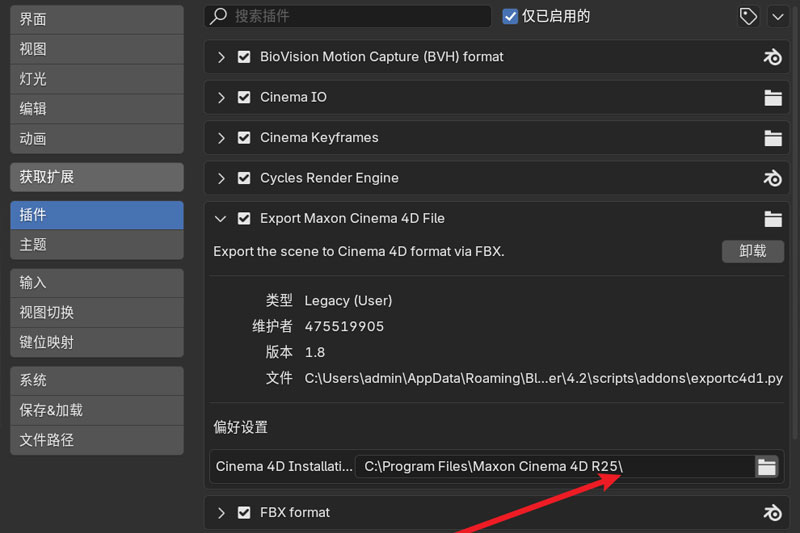Open addon options dropdown arrow at top right
This screenshot has width=800, height=533.
[x=778, y=16]
